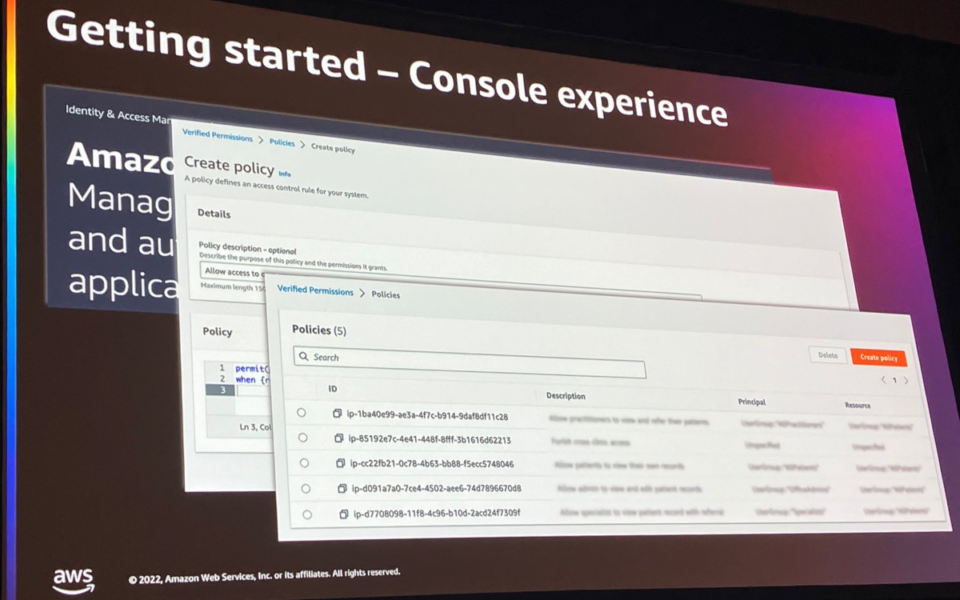The width and height of the screenshot is (960, 600).
Task: Click the Details section heading in Create policy
Action: (214, 214)
